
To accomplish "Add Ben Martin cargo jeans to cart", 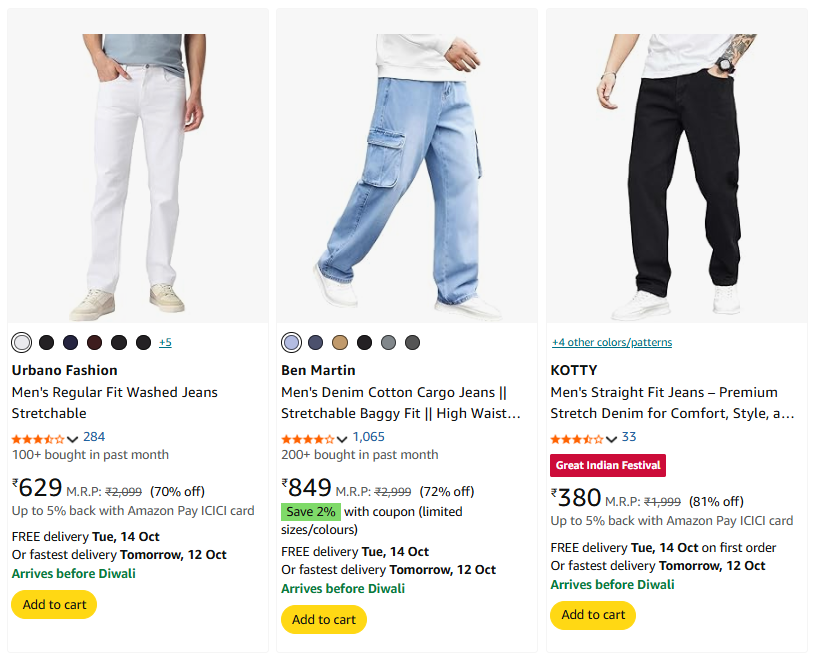I will tap(323, 619).
